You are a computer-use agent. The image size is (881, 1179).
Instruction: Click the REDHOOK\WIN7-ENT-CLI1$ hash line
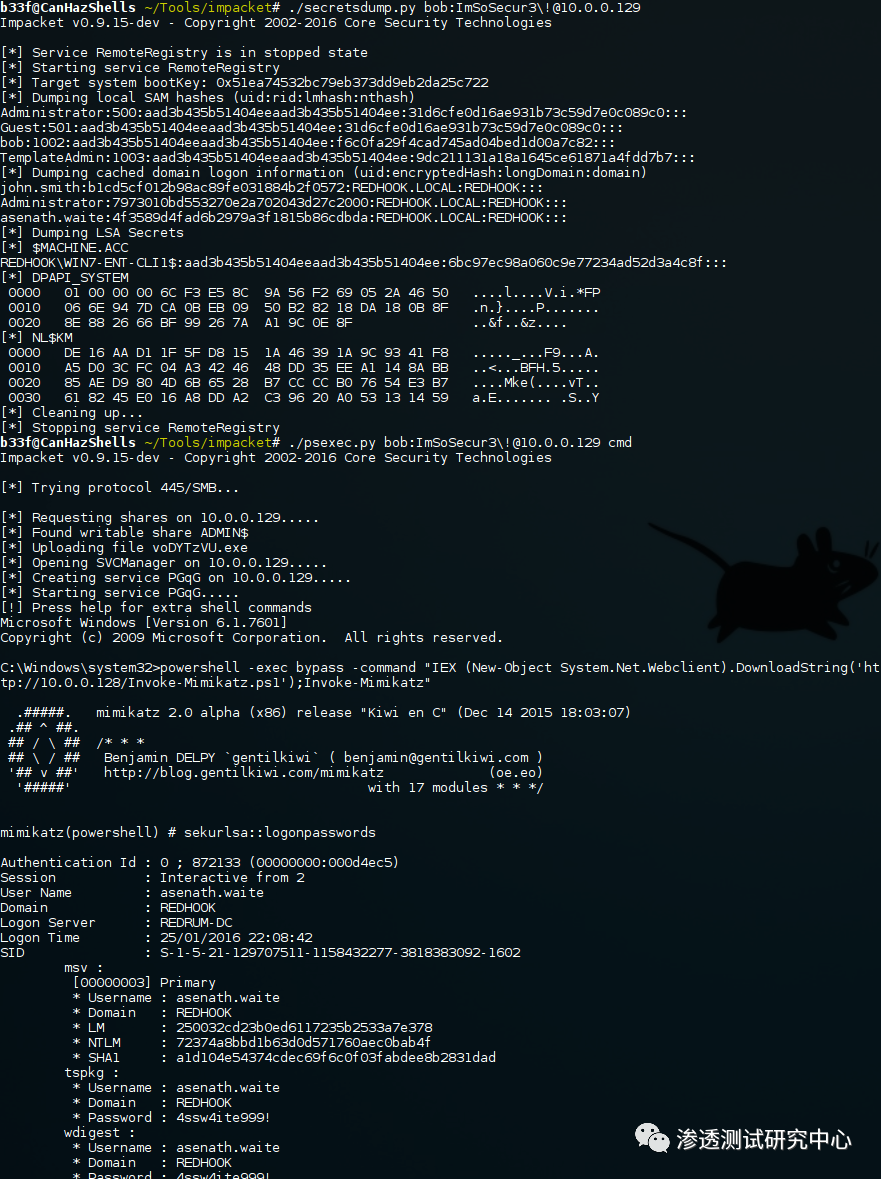[364, 263]
